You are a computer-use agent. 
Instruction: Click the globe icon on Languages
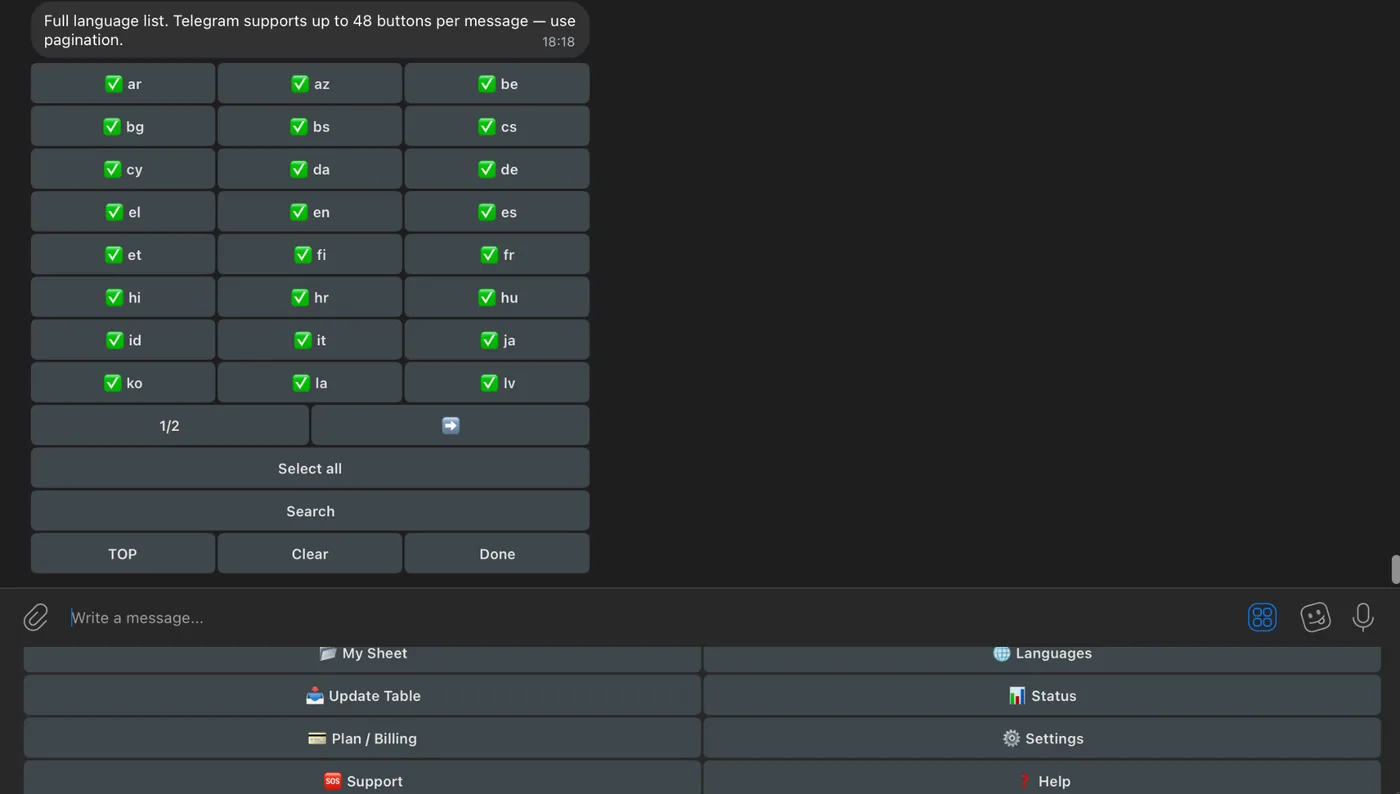pyautogui.click(x=1001, y=653)
